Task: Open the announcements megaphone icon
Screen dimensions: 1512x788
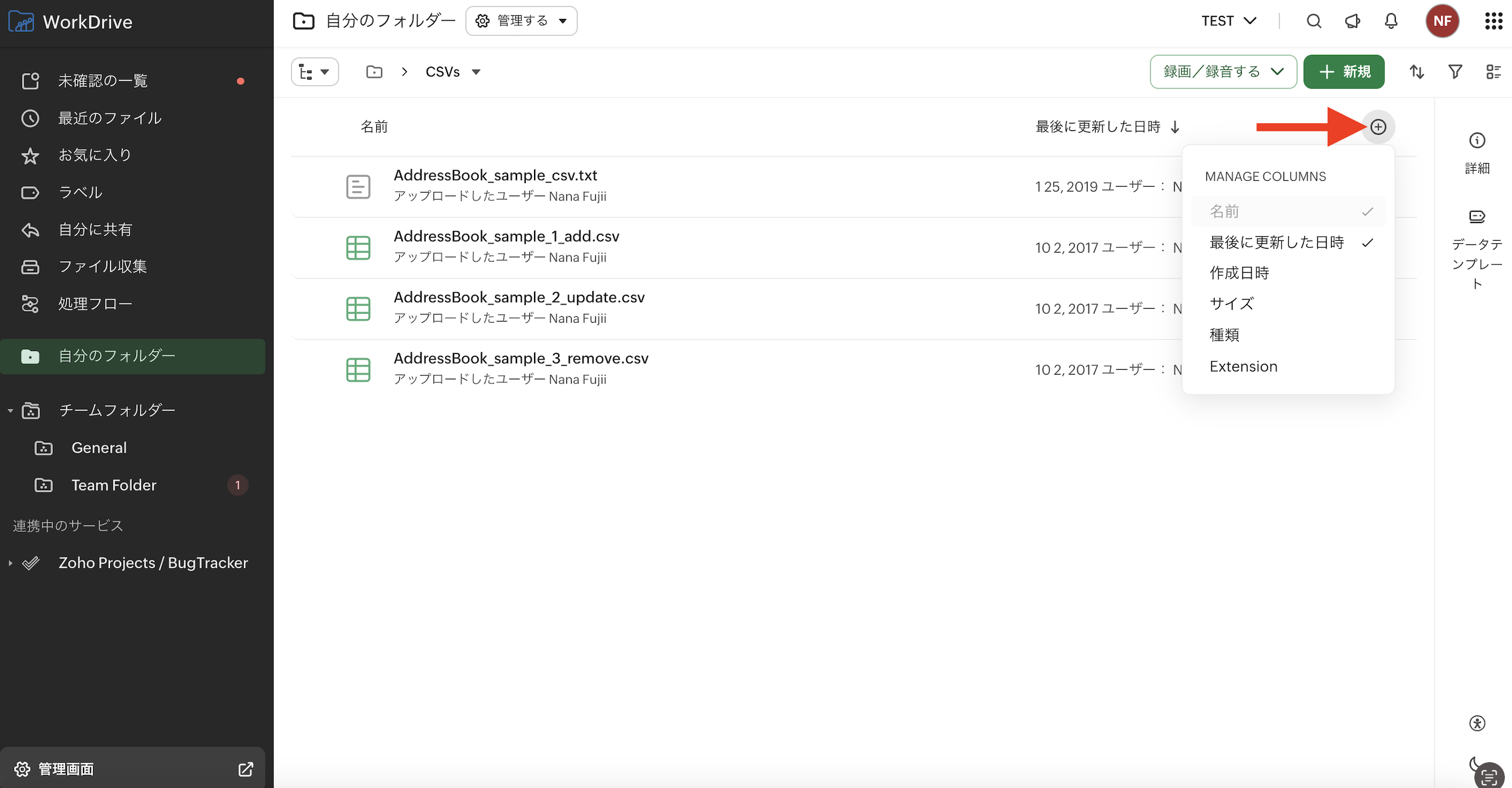Action: (x=1352, y=21)
